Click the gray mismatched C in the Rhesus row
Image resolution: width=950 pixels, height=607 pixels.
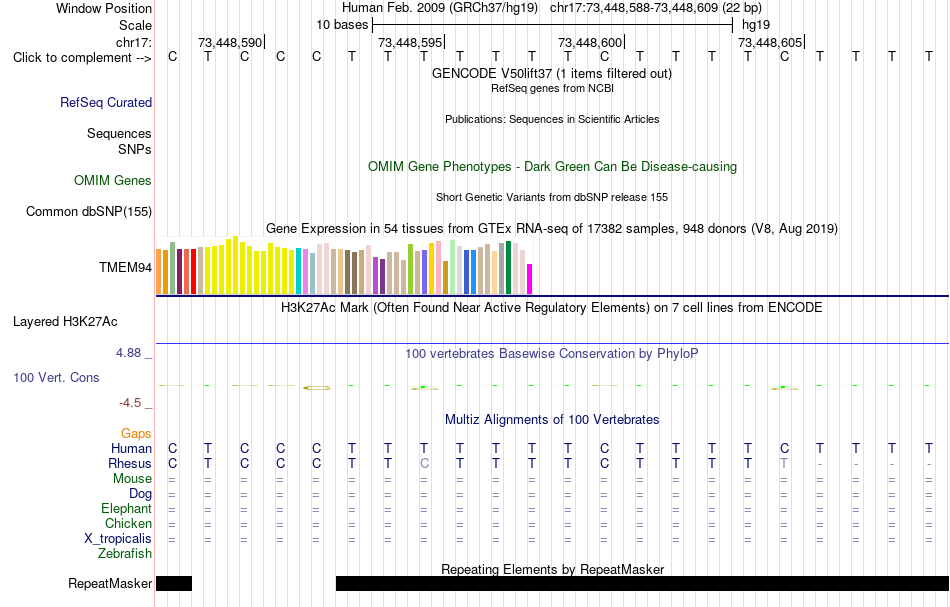pos(424,463)
